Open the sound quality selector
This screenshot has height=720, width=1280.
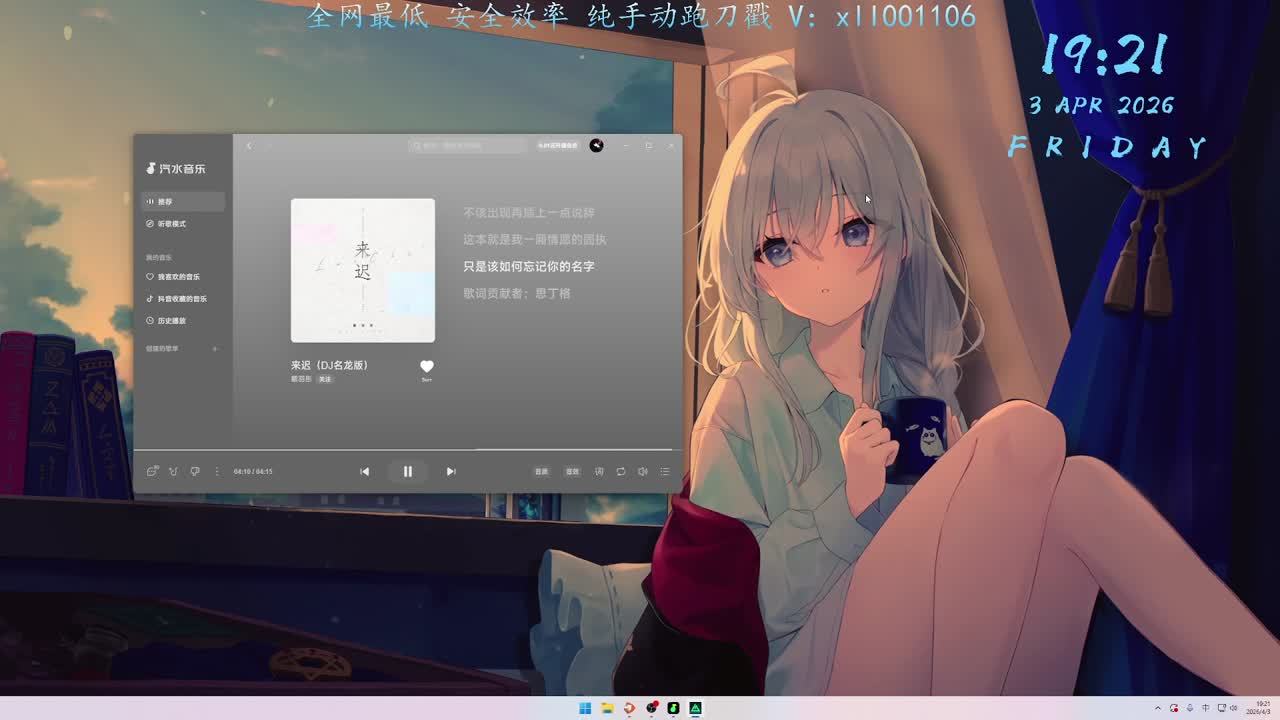click(x=541, y=471)
